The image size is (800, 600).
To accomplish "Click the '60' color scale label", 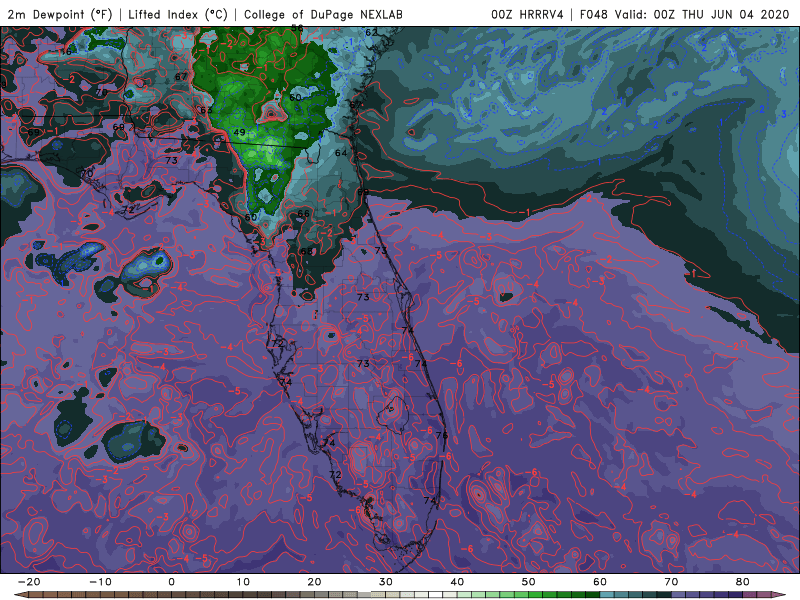I will pyautogui.click(x=600, y=582).
